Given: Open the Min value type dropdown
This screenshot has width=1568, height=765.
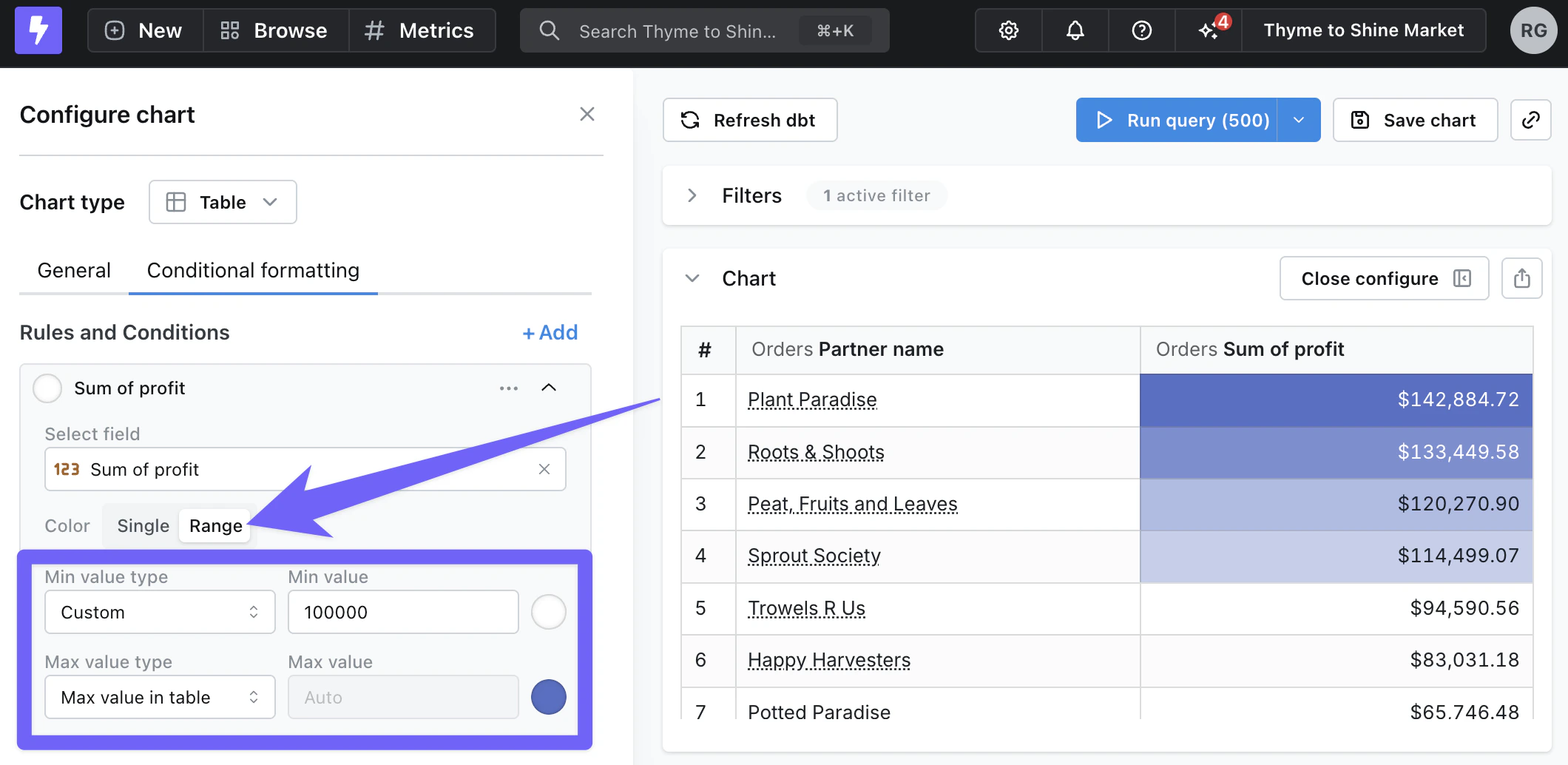Looking at the screenshot, I should 160,612.
